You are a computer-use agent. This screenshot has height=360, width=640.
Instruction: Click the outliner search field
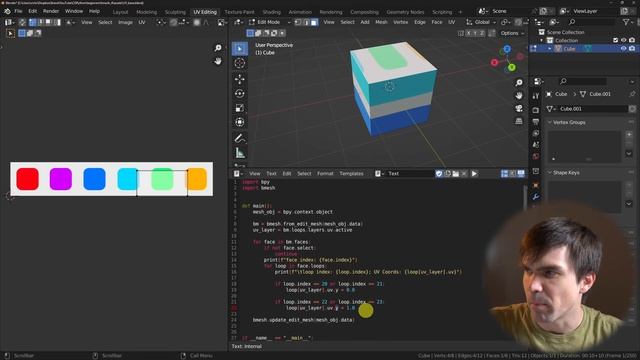593,22
